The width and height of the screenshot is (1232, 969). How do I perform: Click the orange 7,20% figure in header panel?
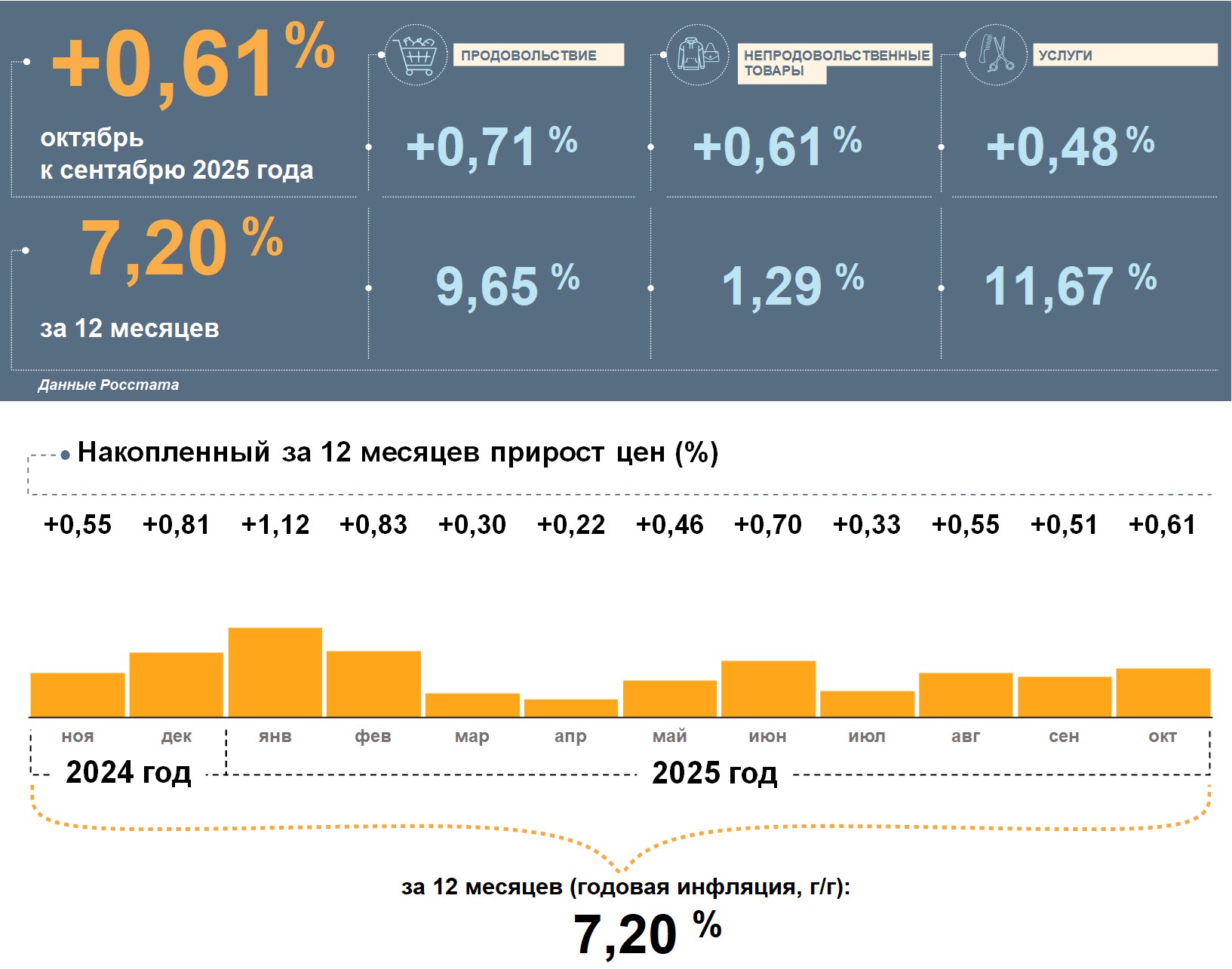coord(181,247)
